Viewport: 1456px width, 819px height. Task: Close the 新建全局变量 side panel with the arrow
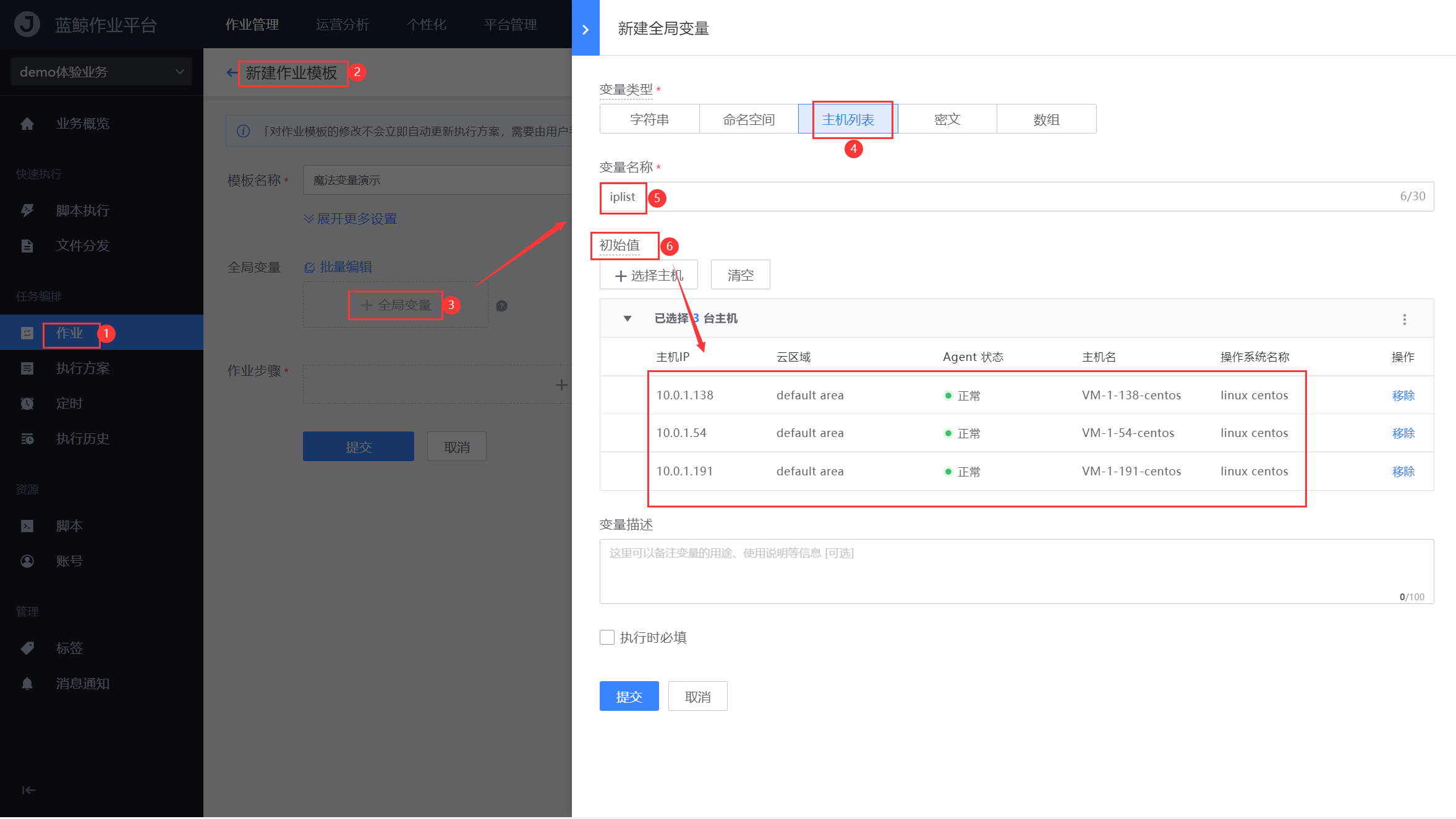[585, 28]
